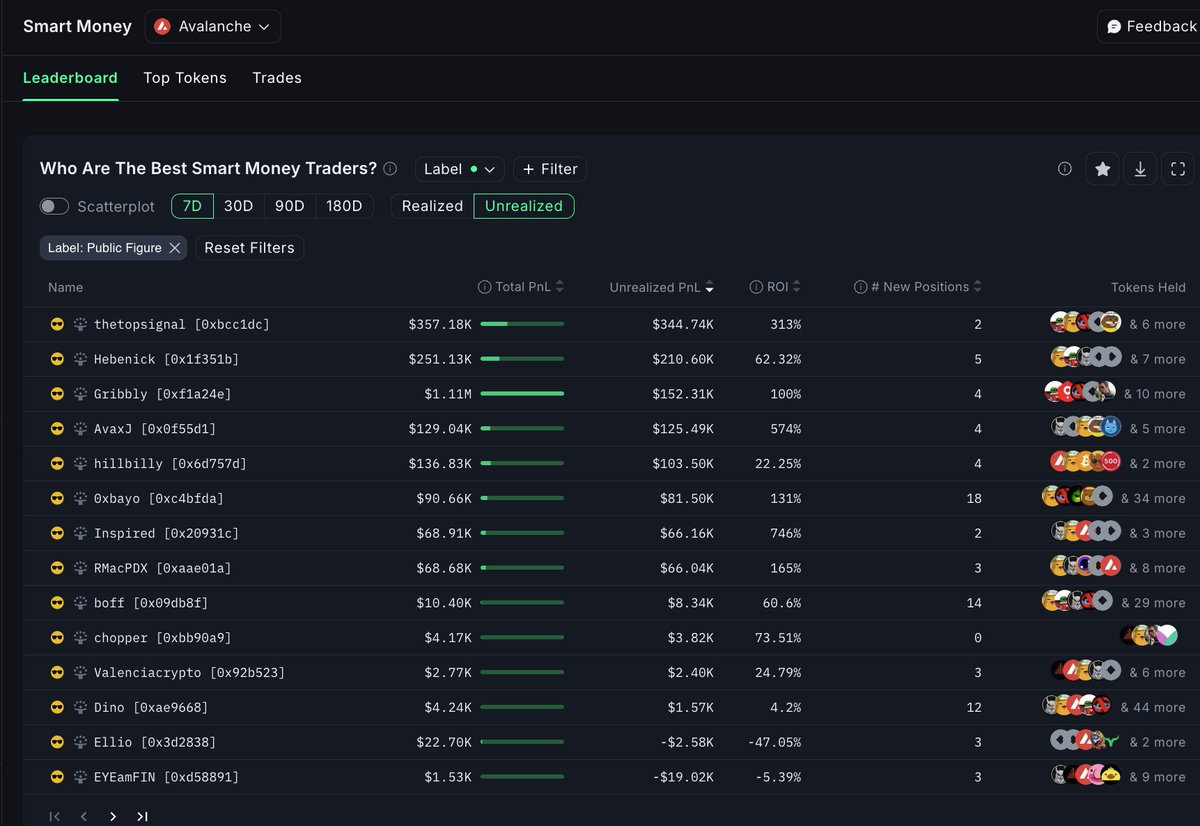Select the 90D timeframe
This screenshot has width=1200, height=826.
(x=289, y=206)
